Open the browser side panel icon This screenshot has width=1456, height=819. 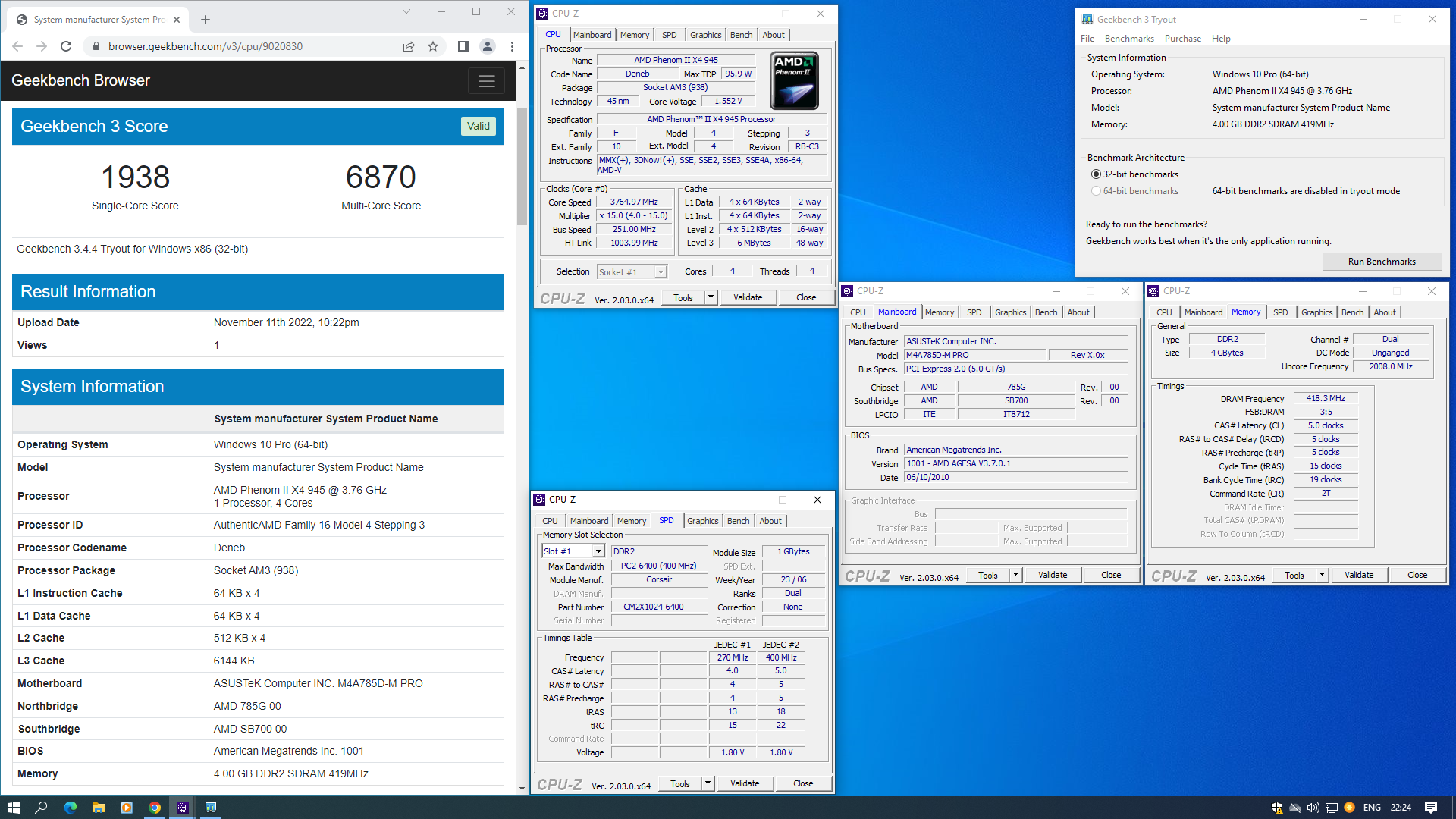(463, 46)
